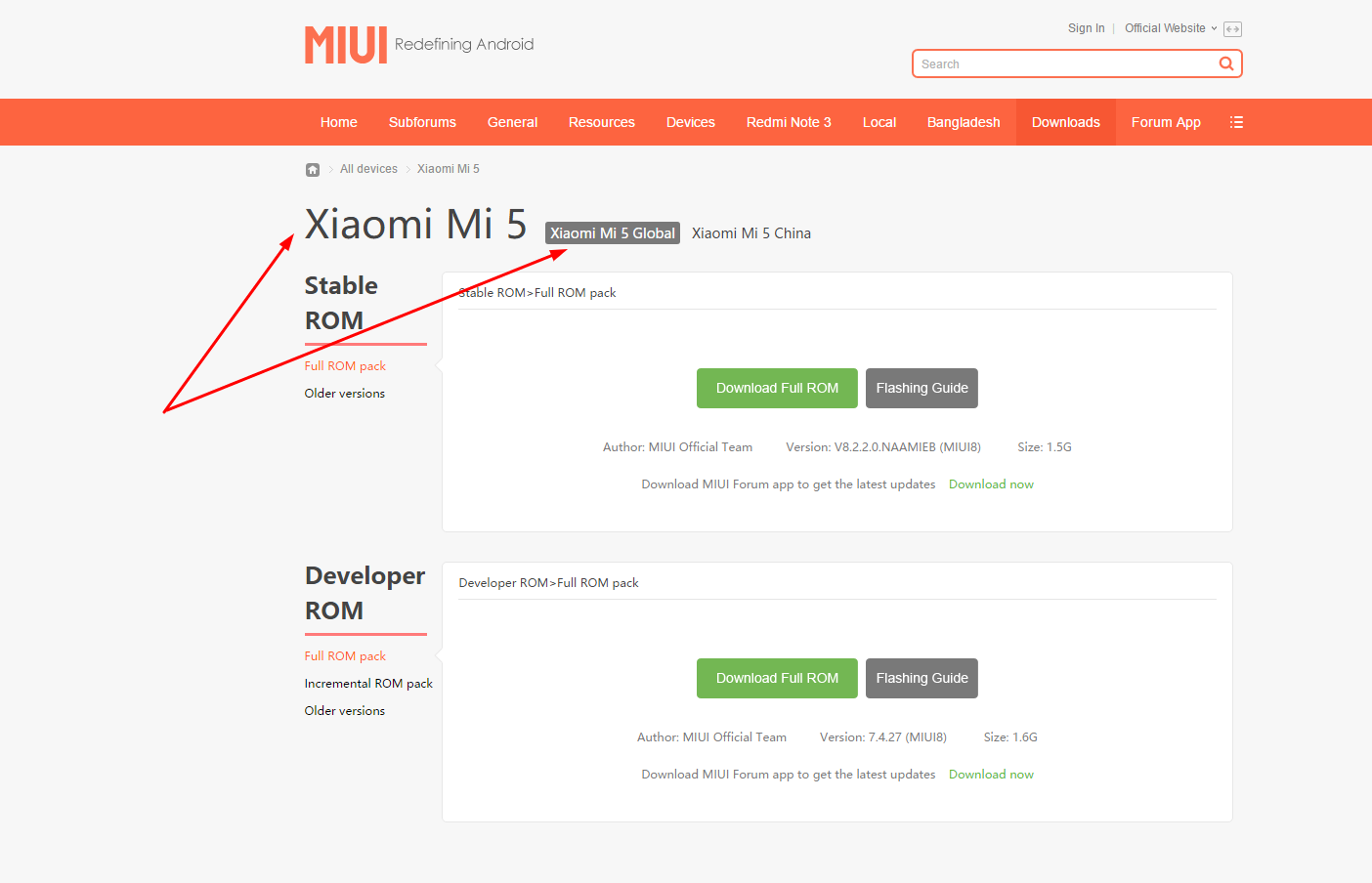
Task: Open the more navigation list icon
Action: pos(1236,122)
